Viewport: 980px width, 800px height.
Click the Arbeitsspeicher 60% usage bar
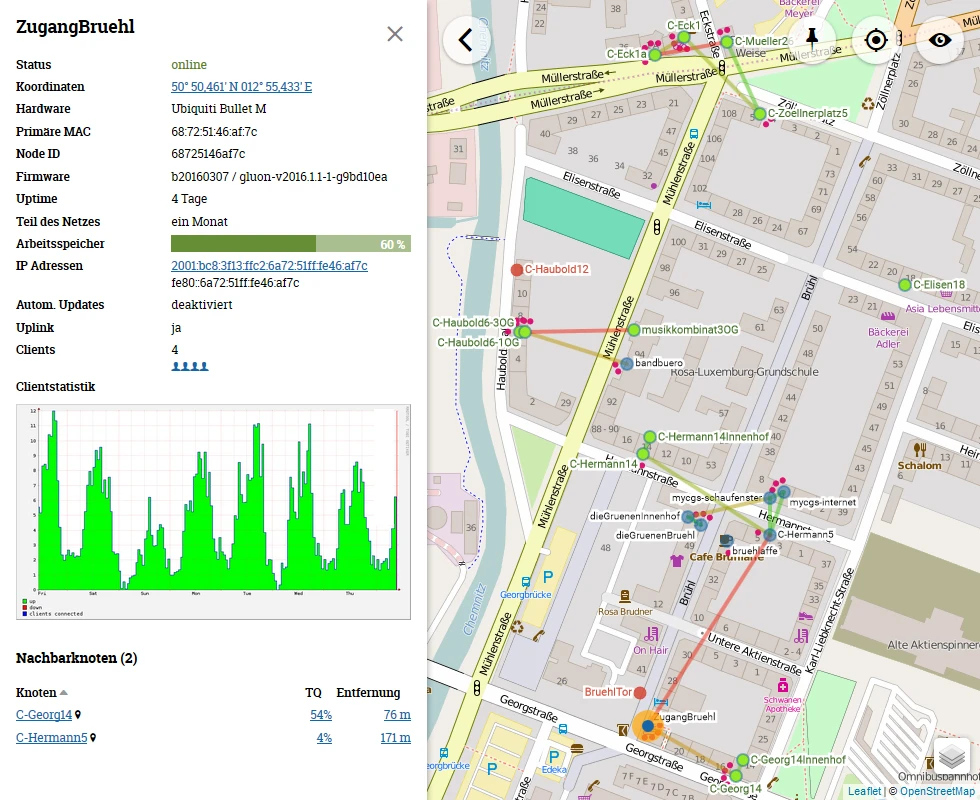click(291, 244)
